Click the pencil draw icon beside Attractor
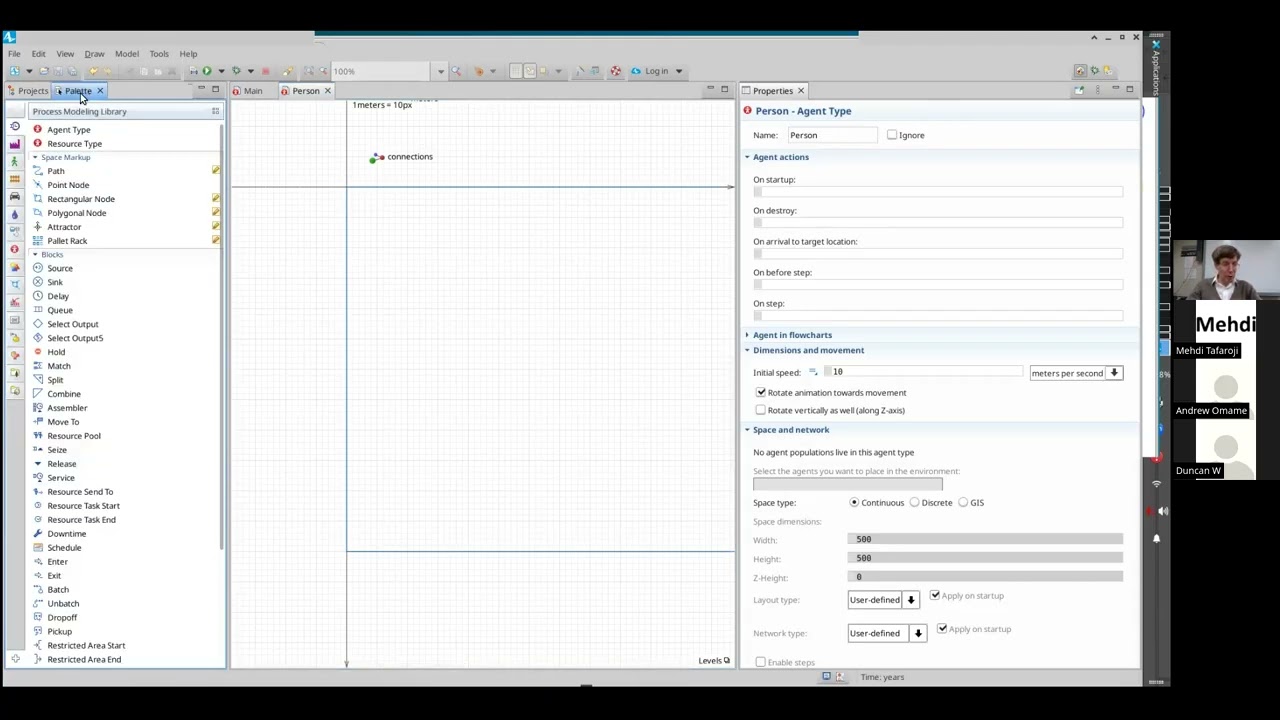 (215, 227)
